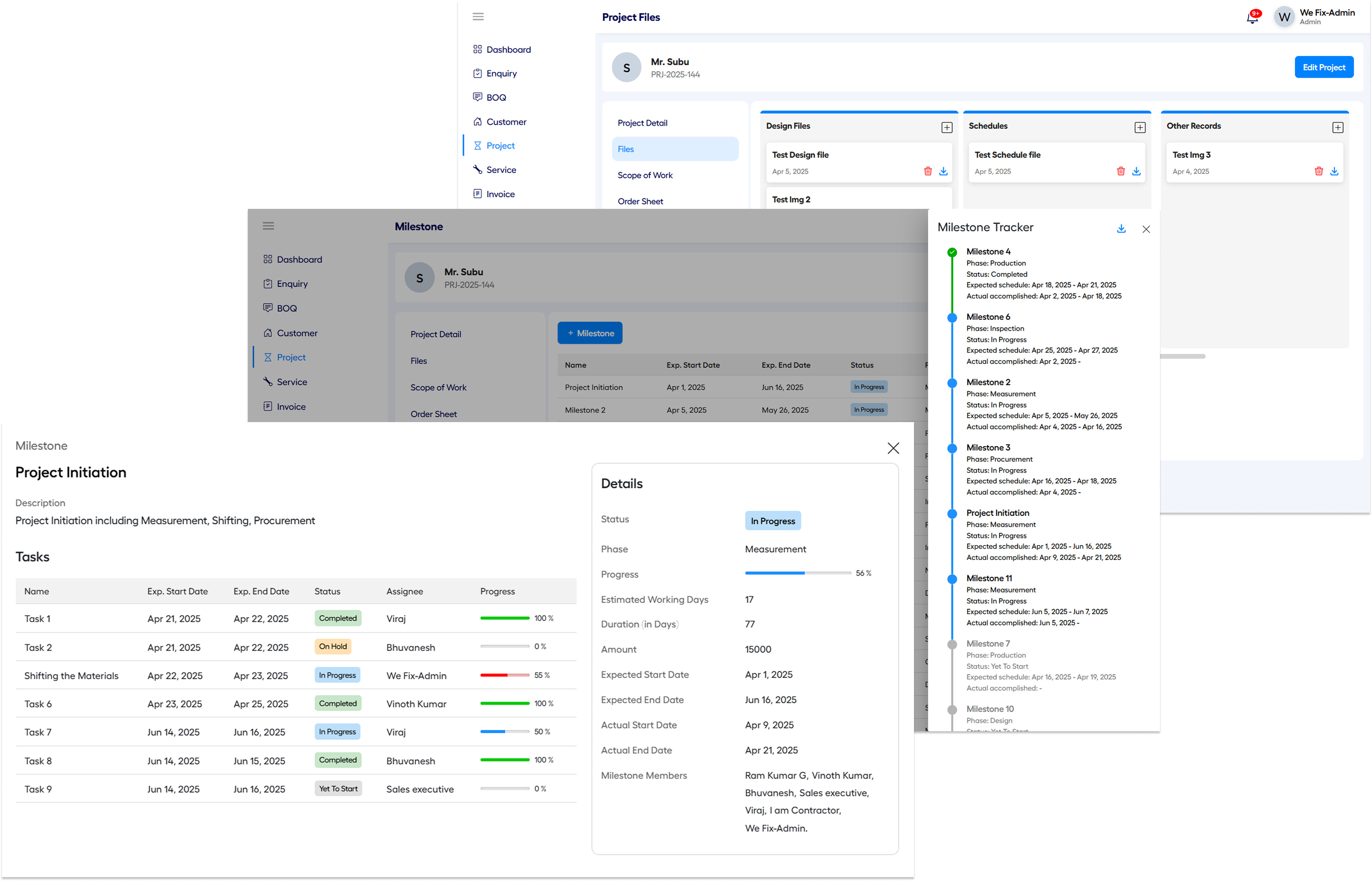Add a new file to Other Records
Image resolution: width=1372 pixels, height=881 pixels.
coord(1337,127)
